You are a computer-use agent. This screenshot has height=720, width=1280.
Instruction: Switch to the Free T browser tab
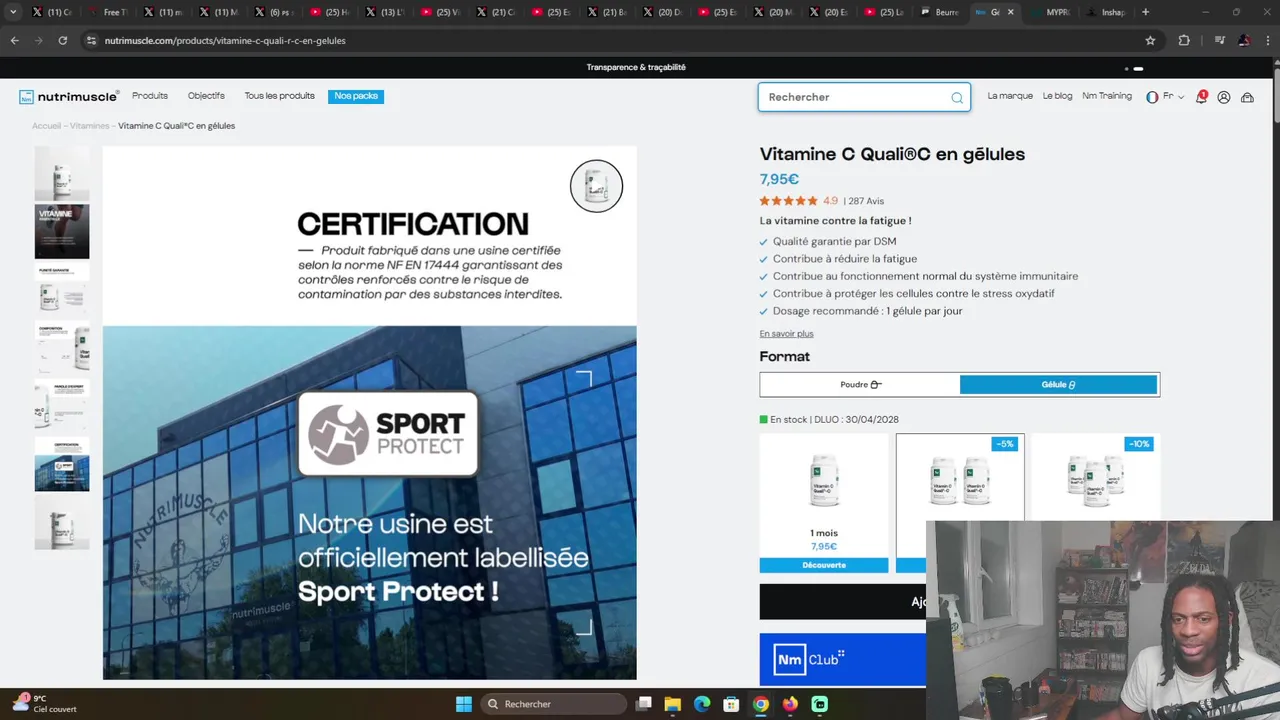109,12
